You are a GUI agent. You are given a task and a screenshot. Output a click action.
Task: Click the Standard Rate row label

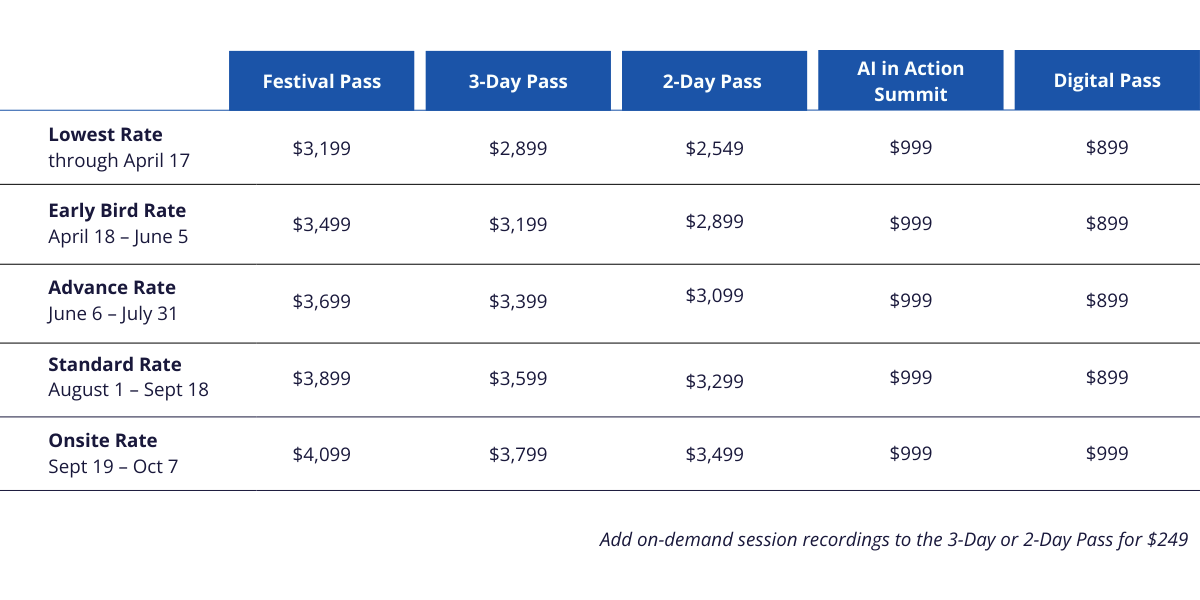(x=115, y=365)
